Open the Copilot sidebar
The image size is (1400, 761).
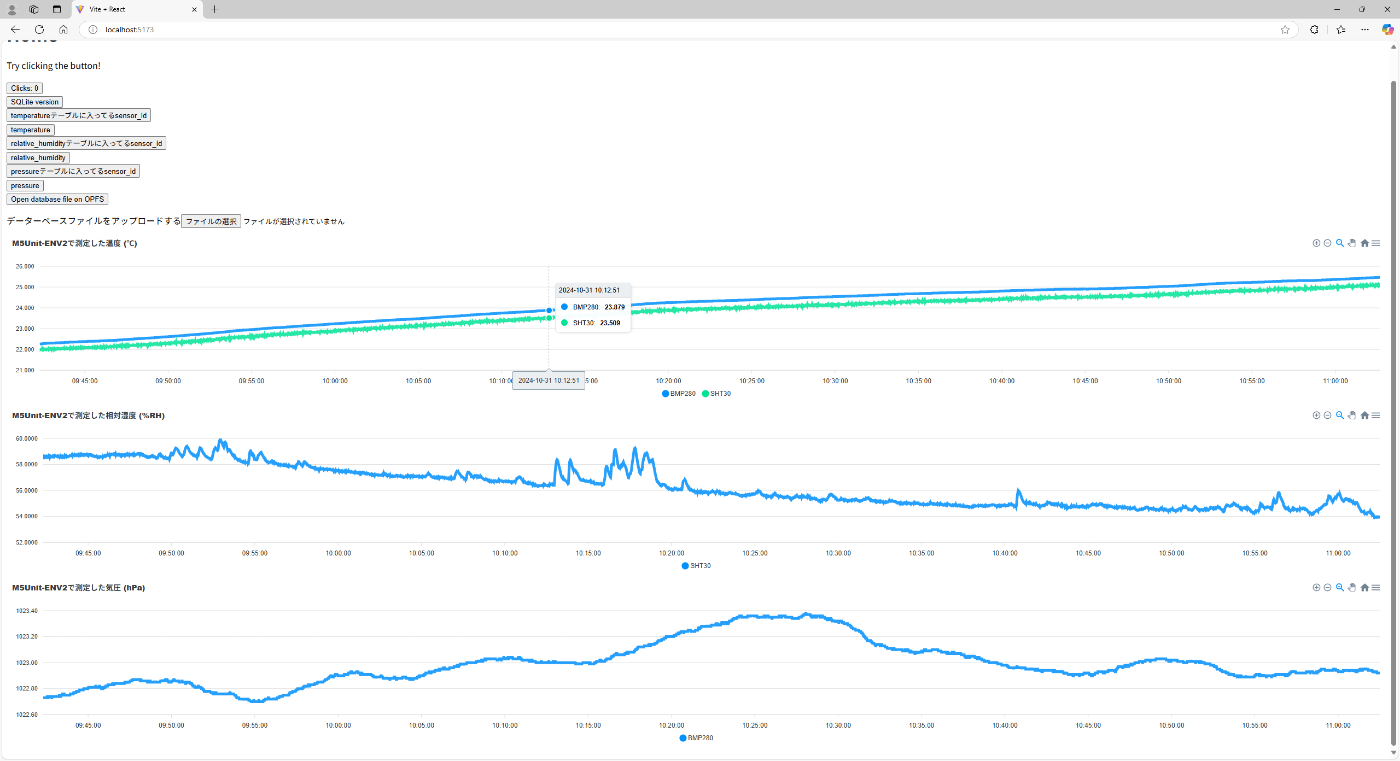click(1388, 29)
